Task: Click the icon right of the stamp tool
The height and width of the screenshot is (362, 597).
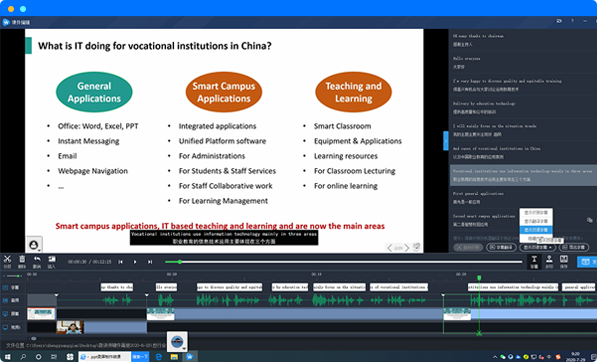Action: (564, 259)
